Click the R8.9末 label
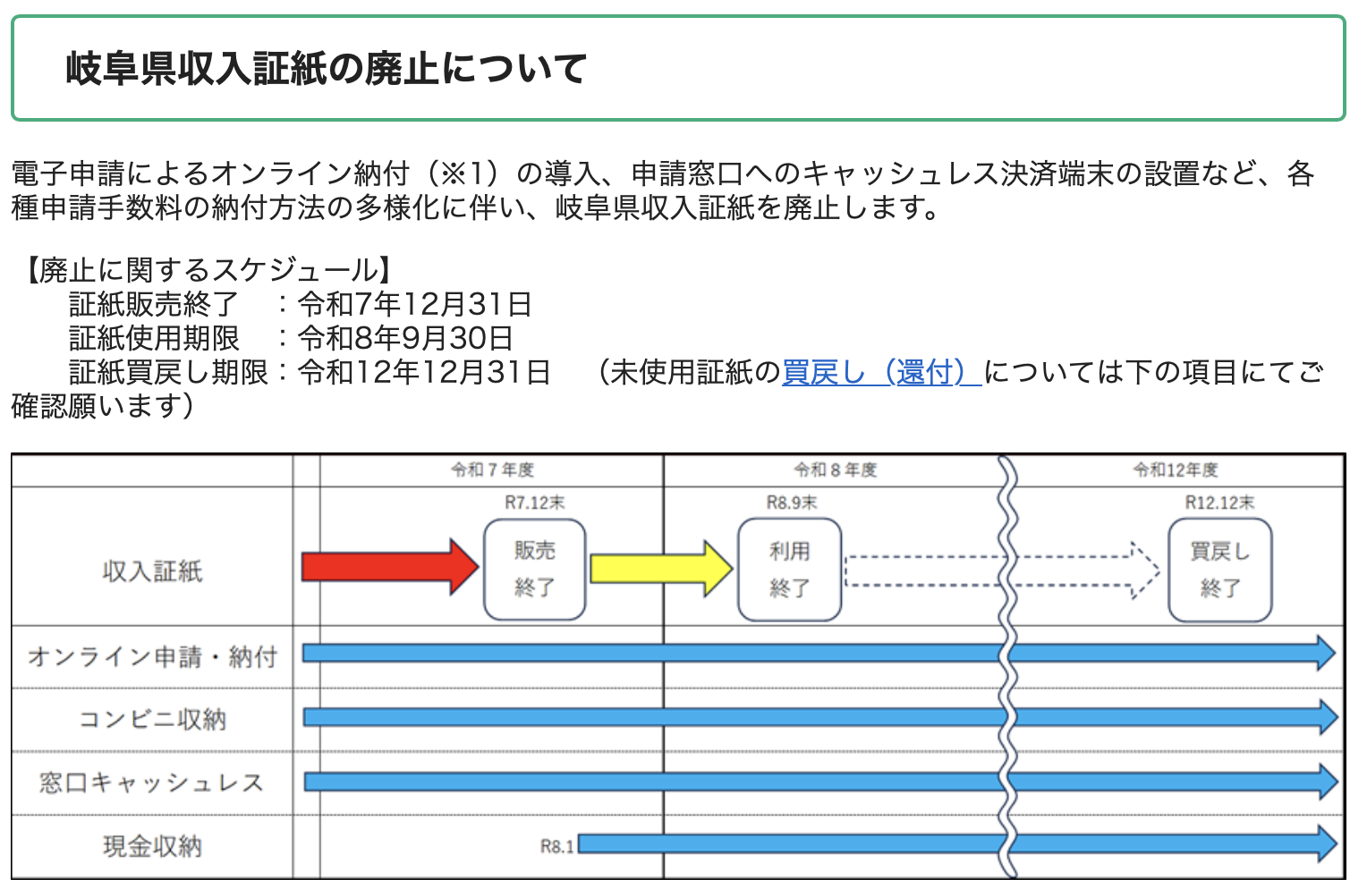This screenshot has width=1367, height=896. (x=792, y=503)
